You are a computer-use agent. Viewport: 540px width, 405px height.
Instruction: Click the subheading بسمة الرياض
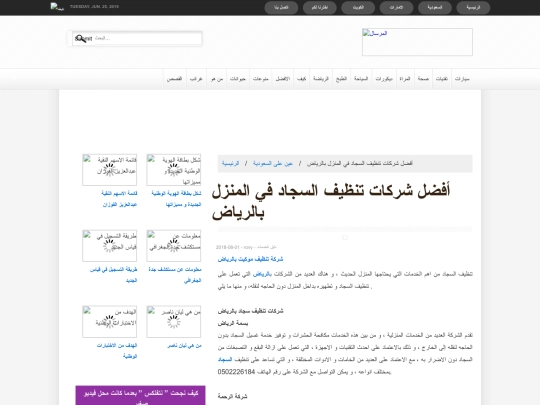233,323
